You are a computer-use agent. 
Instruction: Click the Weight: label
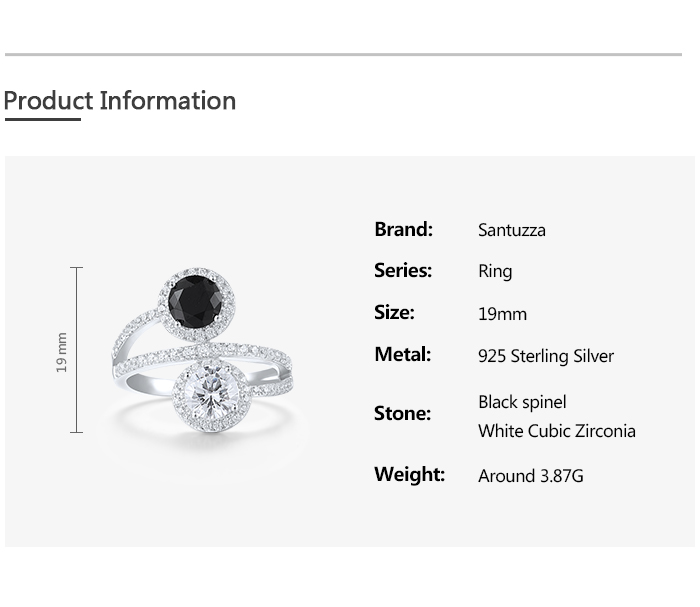[x=409, y=474]
